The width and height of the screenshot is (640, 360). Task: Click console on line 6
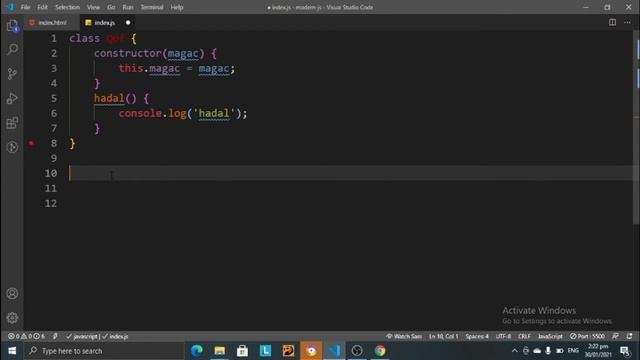pyautogui.click(x=140, y=113)
